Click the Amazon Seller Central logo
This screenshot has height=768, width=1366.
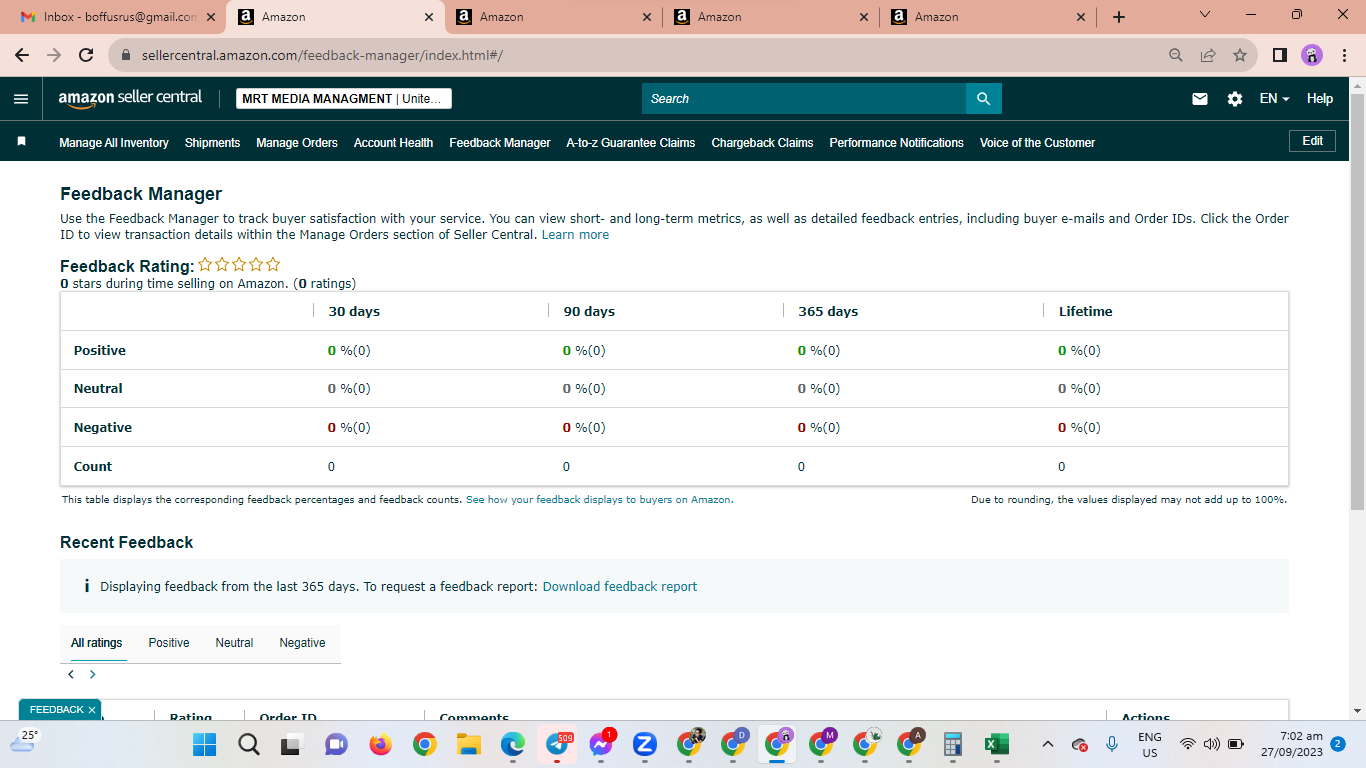[130, 98]
